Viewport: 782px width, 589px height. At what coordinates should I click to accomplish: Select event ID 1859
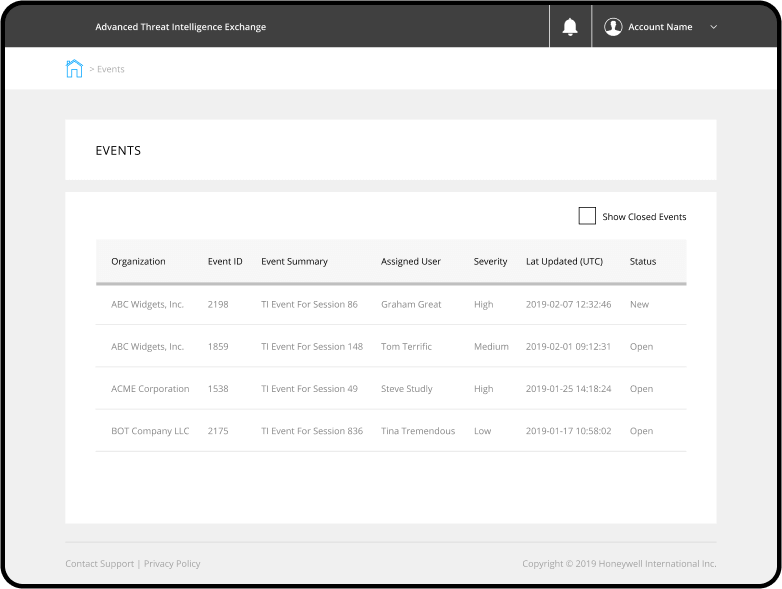coord(218,347)
